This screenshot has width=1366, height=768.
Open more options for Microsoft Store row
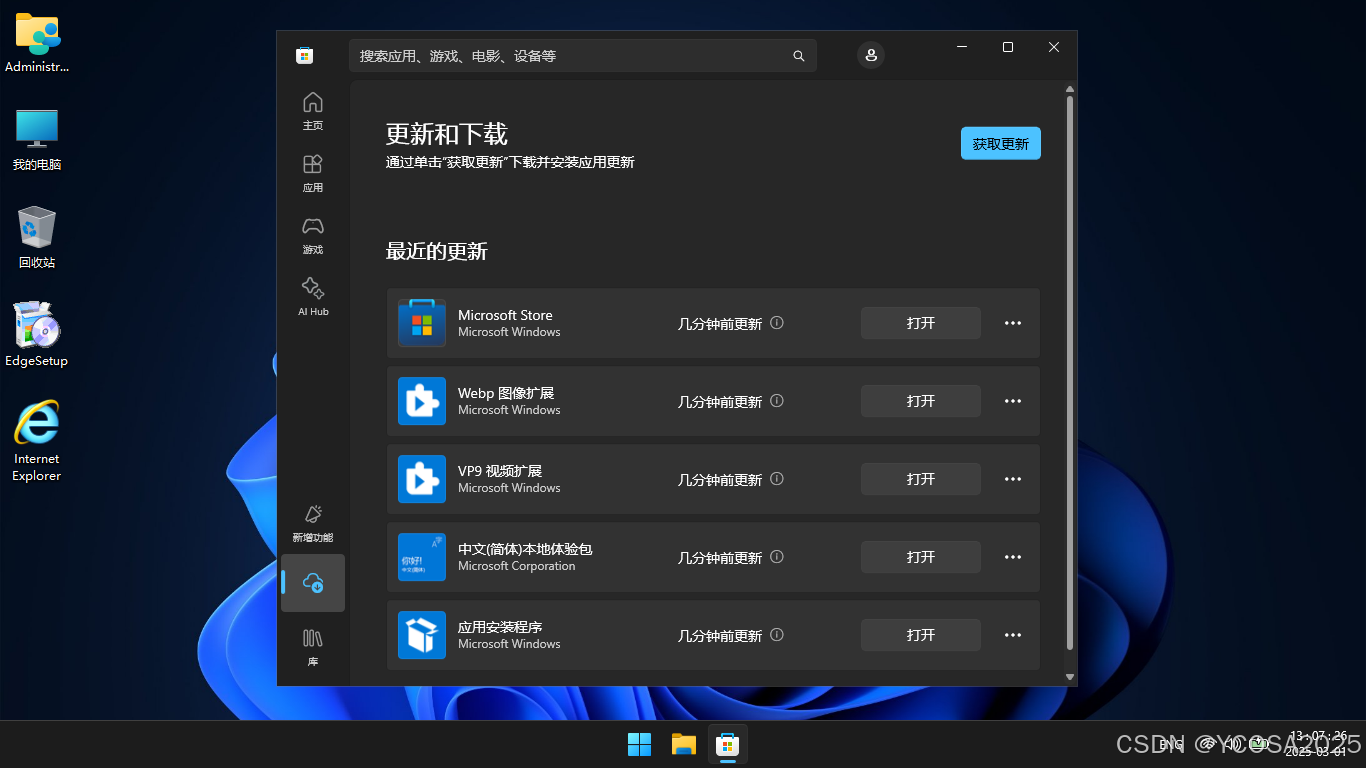[1013, 323]
